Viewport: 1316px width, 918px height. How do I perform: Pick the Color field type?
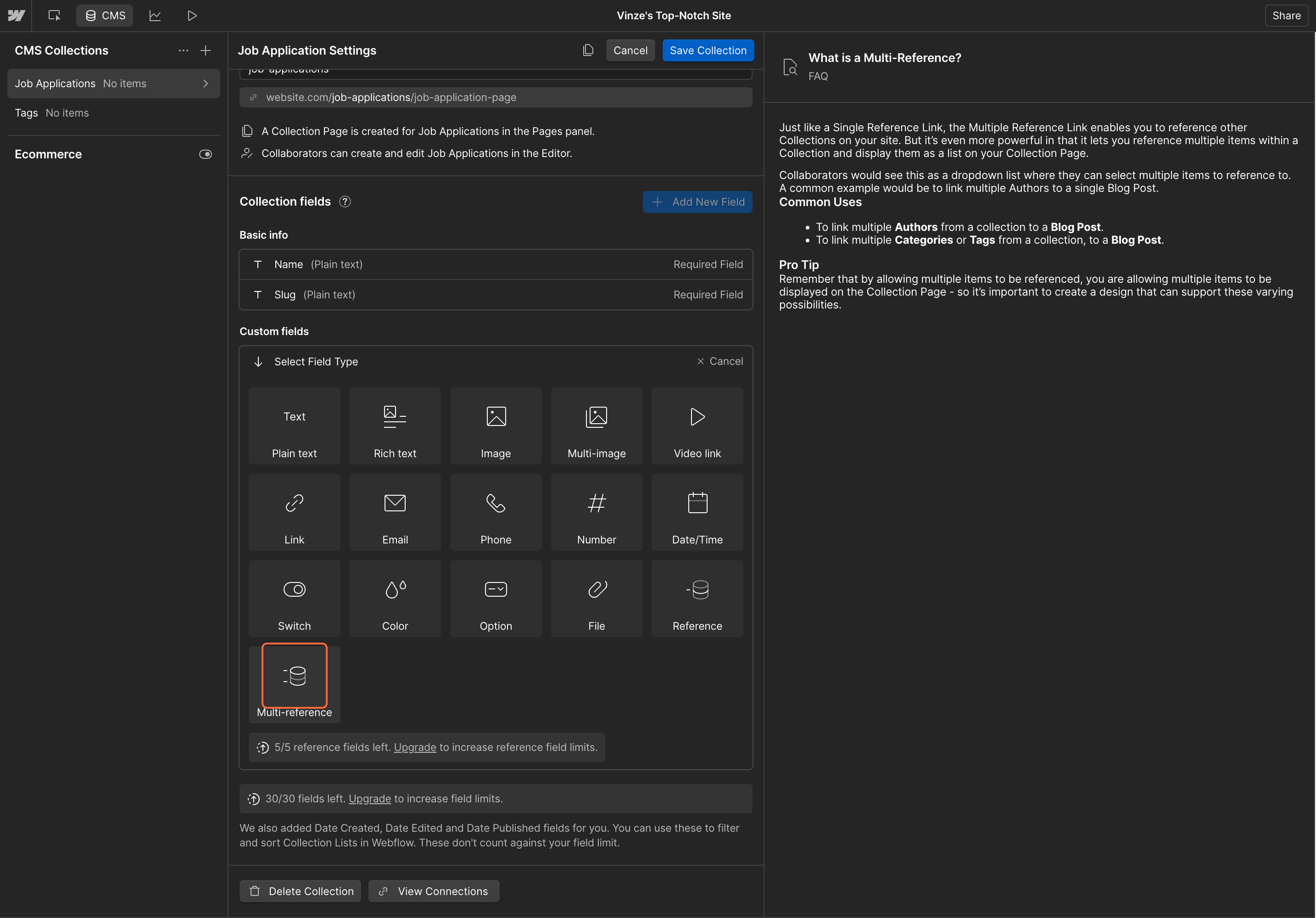(395, 599)
